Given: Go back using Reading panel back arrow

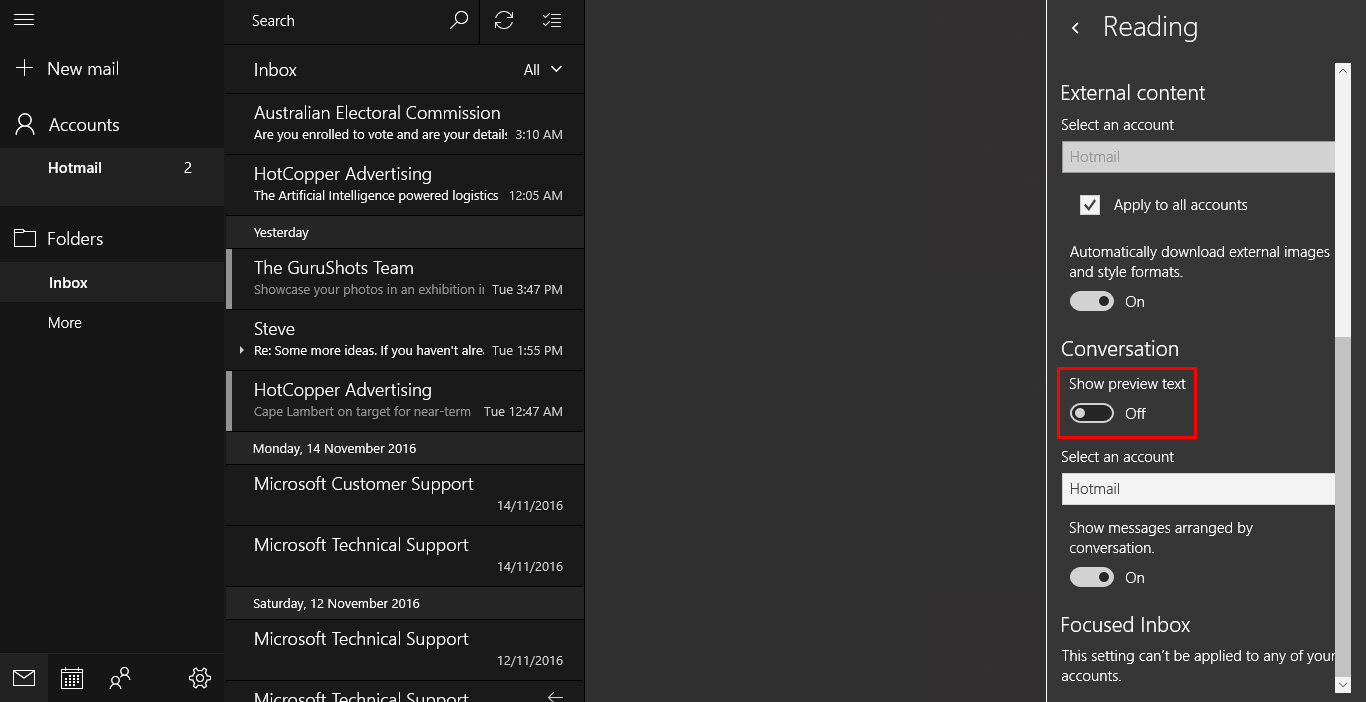Looking at the screenshot, I should [x=1075, y=28].
